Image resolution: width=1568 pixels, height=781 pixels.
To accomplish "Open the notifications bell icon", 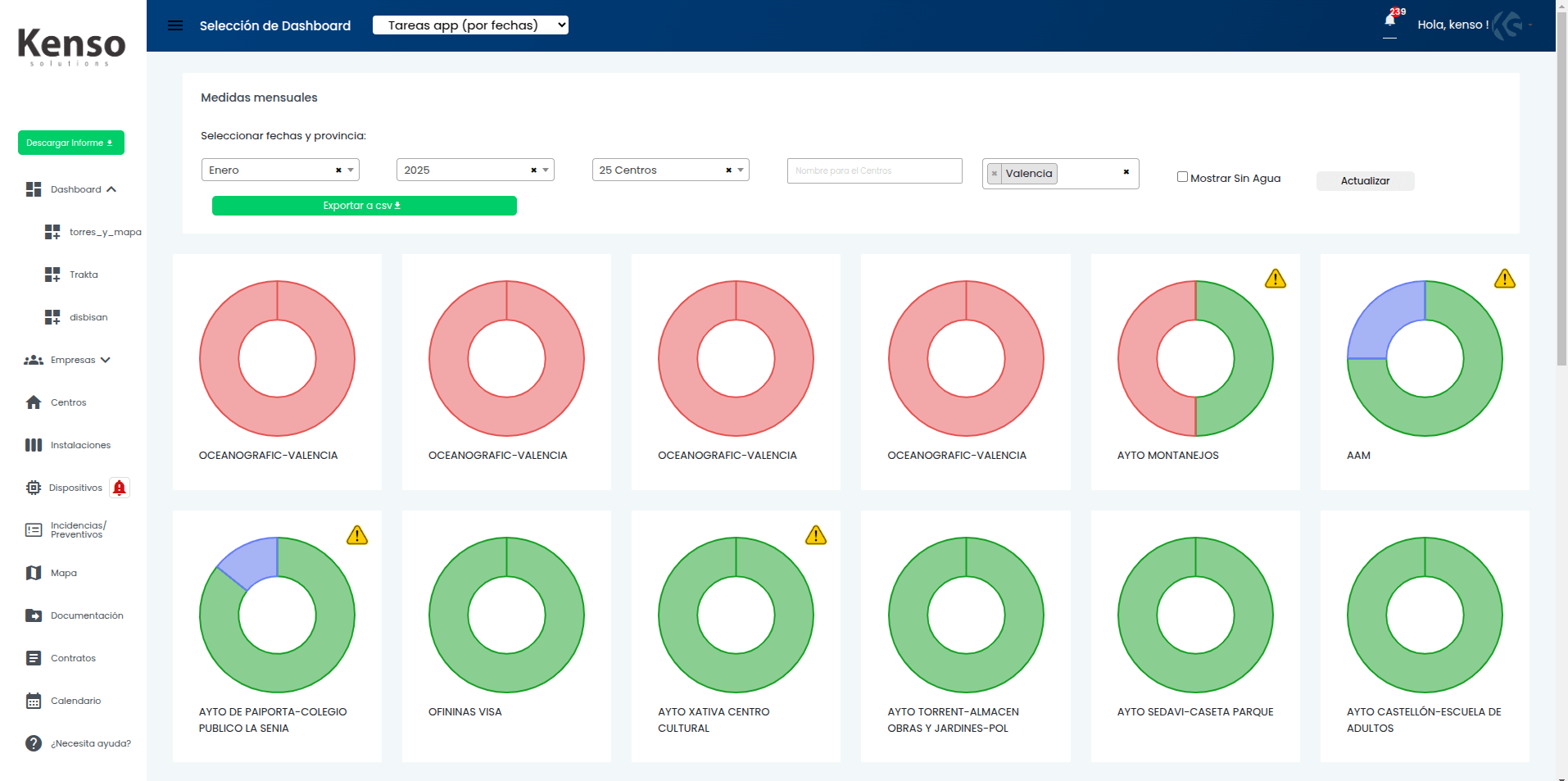I will [1389, 20].
